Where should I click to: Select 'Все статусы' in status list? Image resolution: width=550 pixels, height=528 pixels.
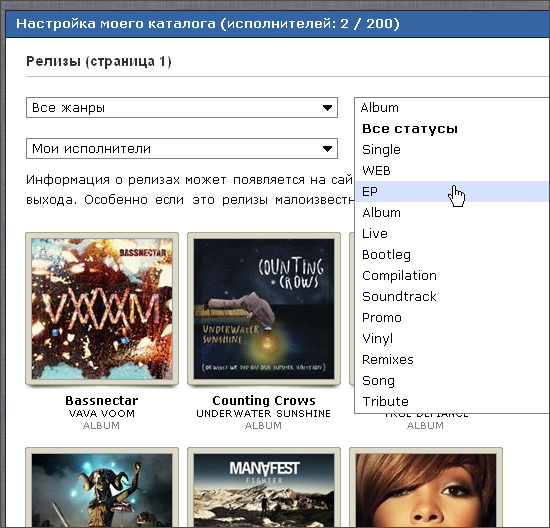click(x=452, y=129)
